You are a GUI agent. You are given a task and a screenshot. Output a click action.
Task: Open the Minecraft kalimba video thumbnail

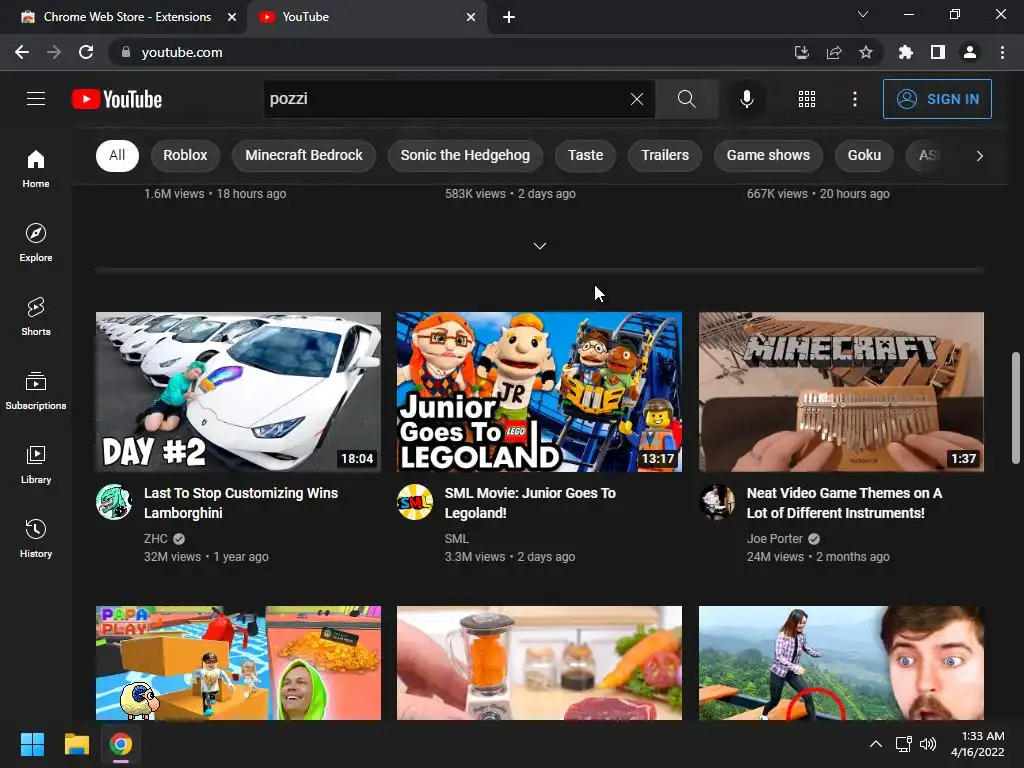coord(841,392)
